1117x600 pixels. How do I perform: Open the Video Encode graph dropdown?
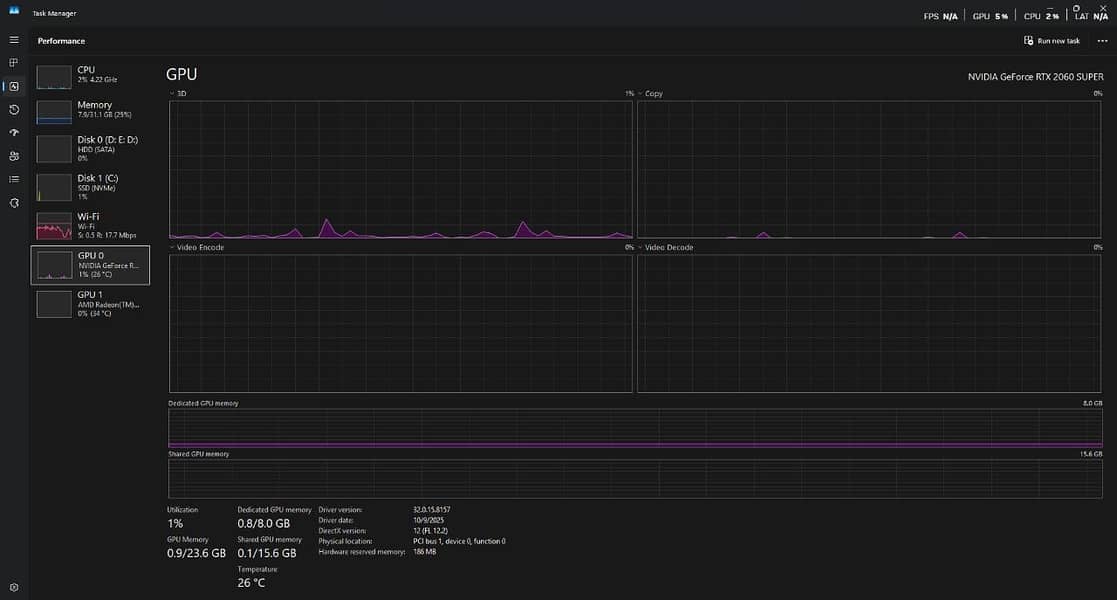coord(197,247)
